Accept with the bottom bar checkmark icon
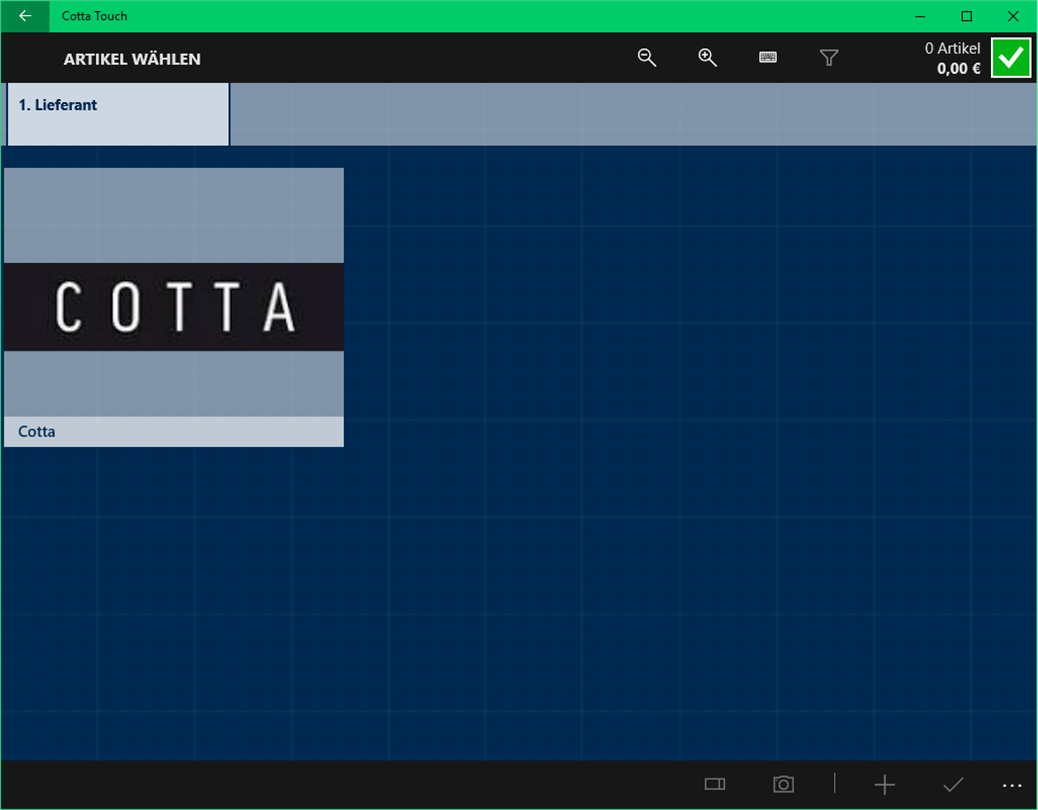The width and height of the screenshot is (1038, 810). [x=953, y=785]
